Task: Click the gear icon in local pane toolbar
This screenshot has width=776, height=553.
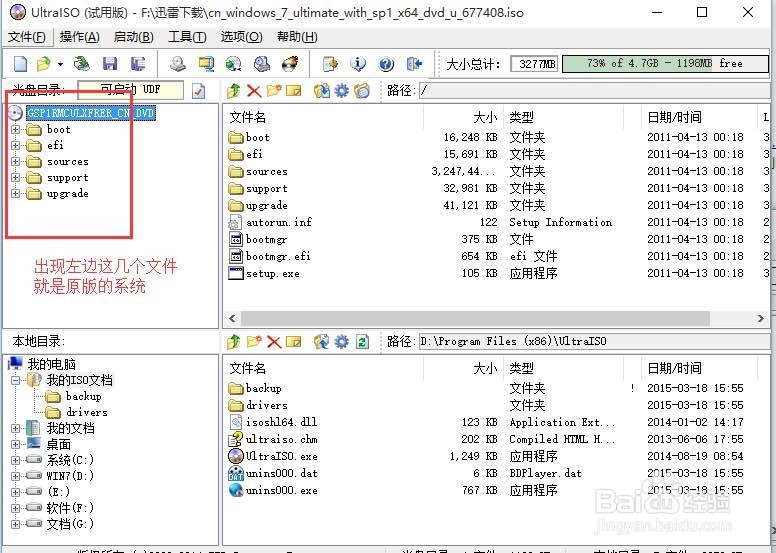Action: tap(341, 342)
